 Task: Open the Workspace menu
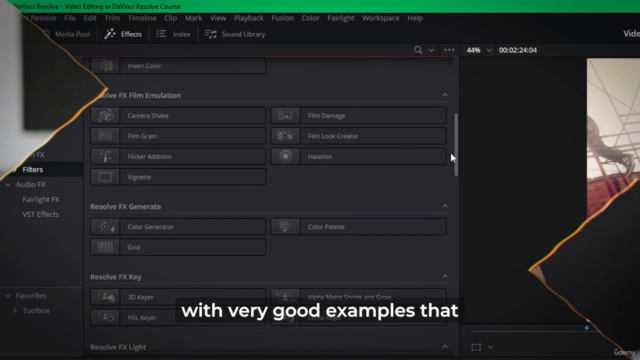(380, 18)
